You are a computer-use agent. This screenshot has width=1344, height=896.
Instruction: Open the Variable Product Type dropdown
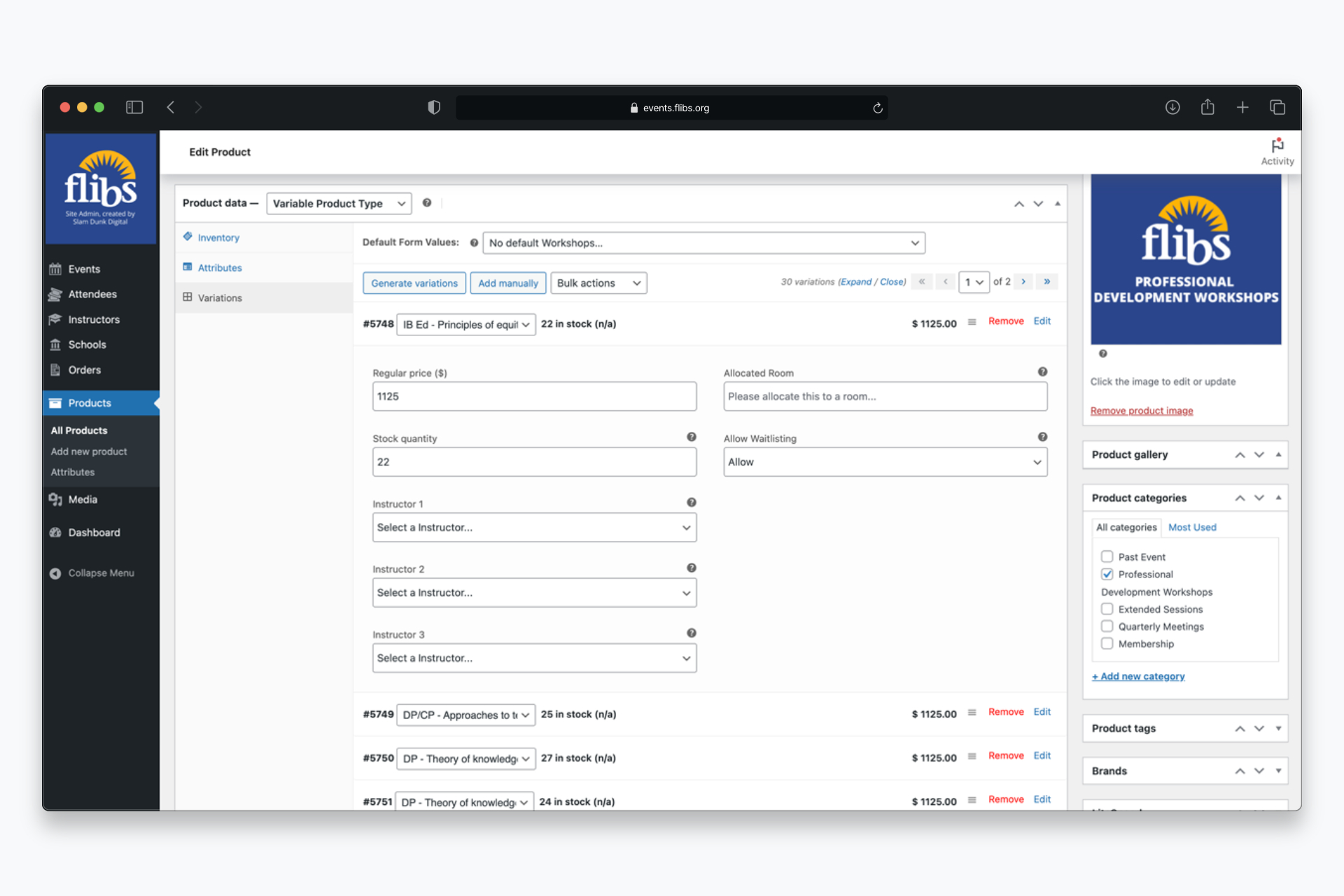pos(339,204)
